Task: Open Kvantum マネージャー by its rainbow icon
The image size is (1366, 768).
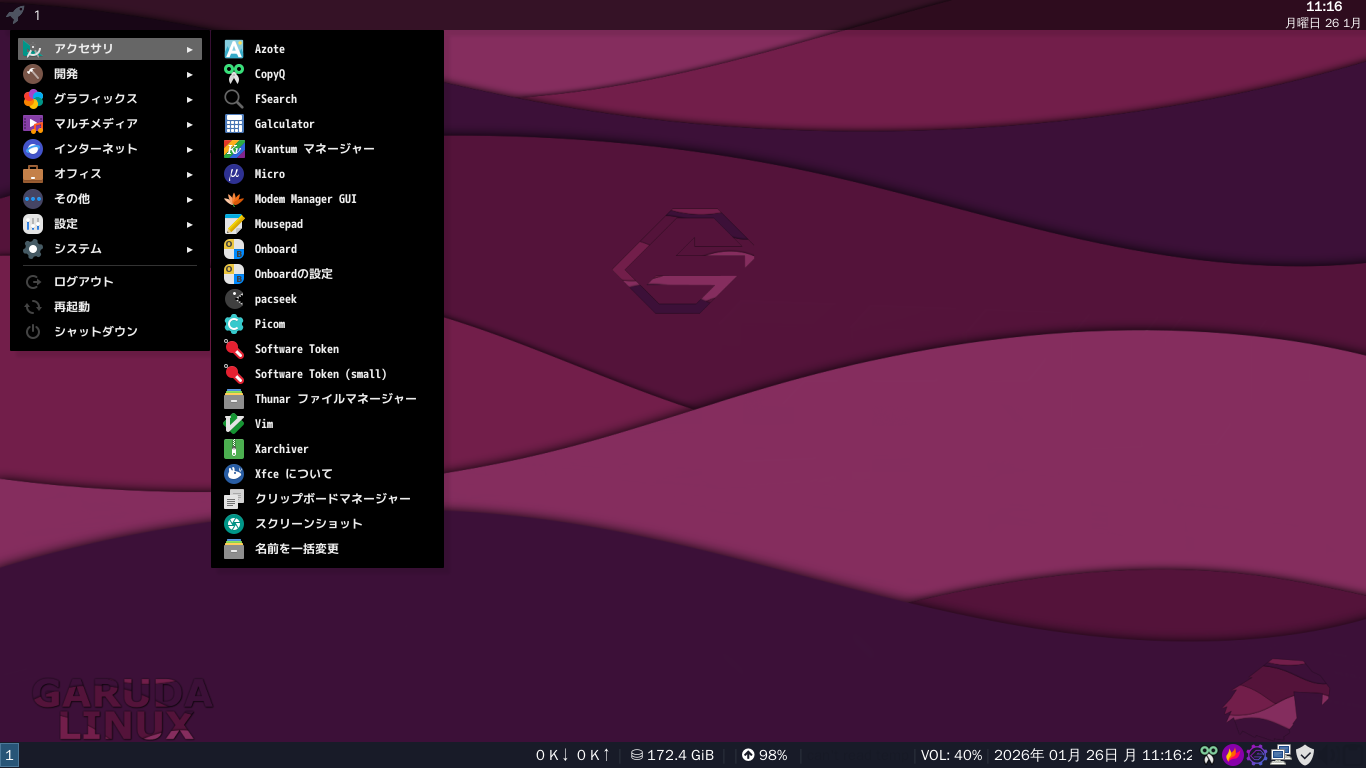Action: (x=234, y=149)
